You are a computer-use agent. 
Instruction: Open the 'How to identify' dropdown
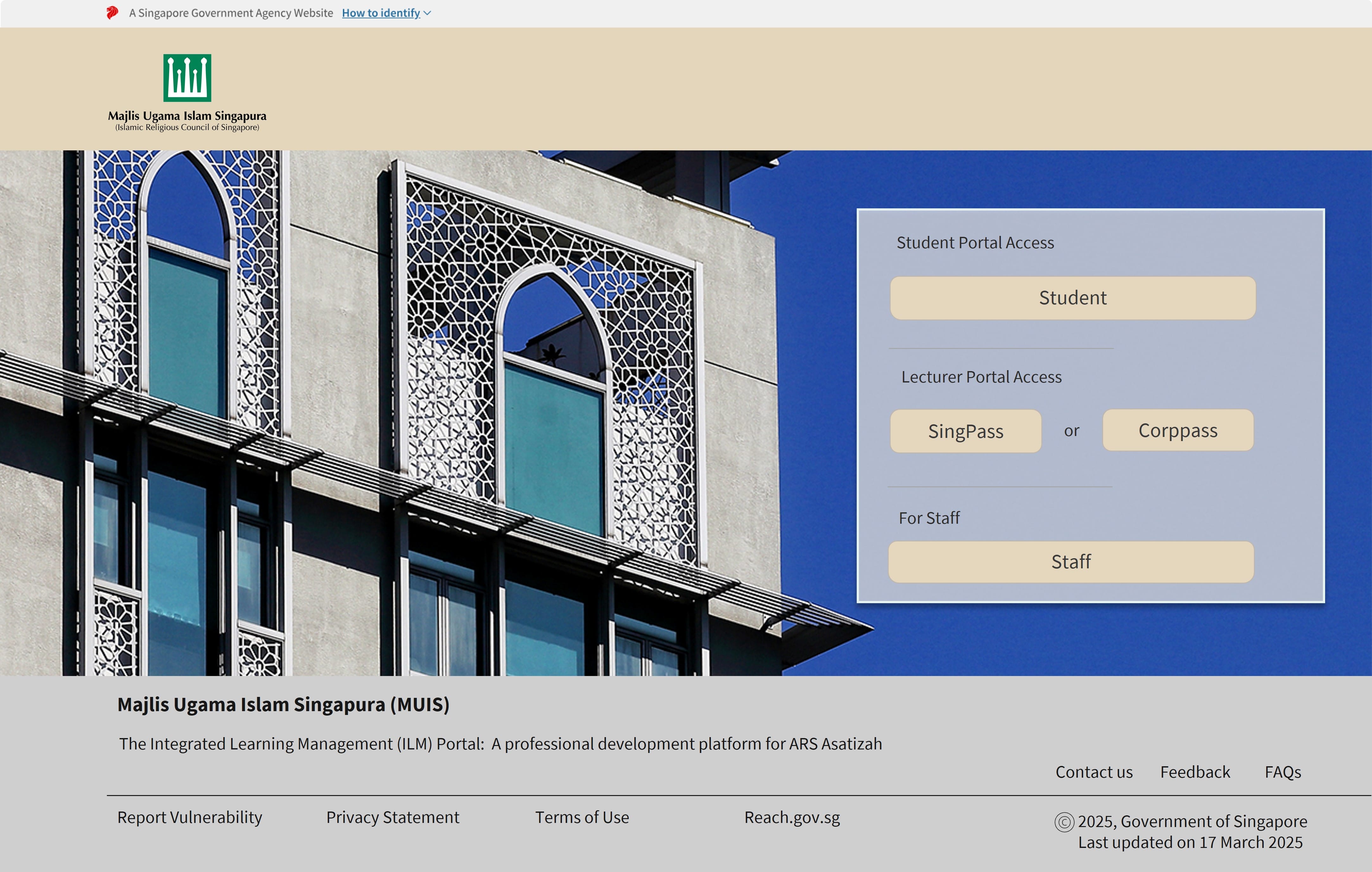[381, 13]
